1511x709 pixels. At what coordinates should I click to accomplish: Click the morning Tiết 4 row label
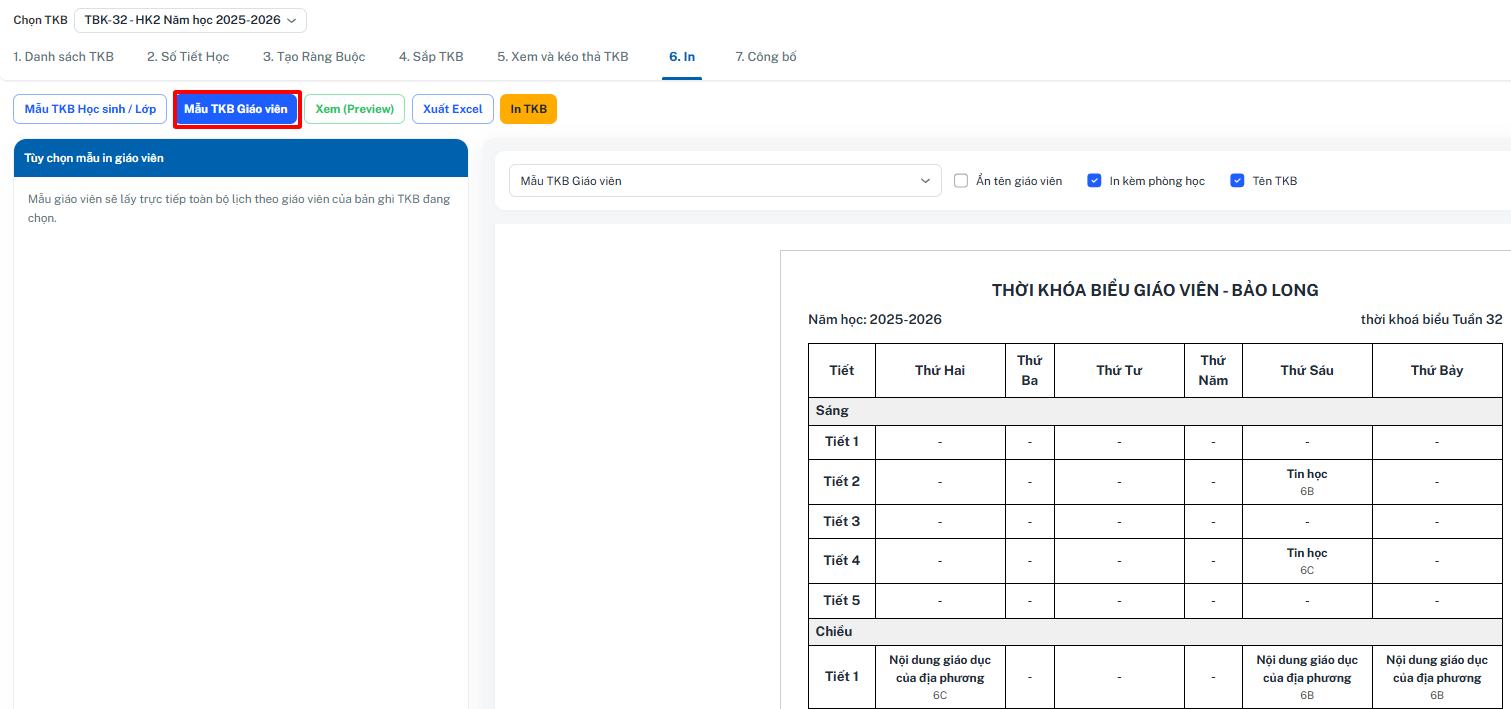[x=842, y=561]
